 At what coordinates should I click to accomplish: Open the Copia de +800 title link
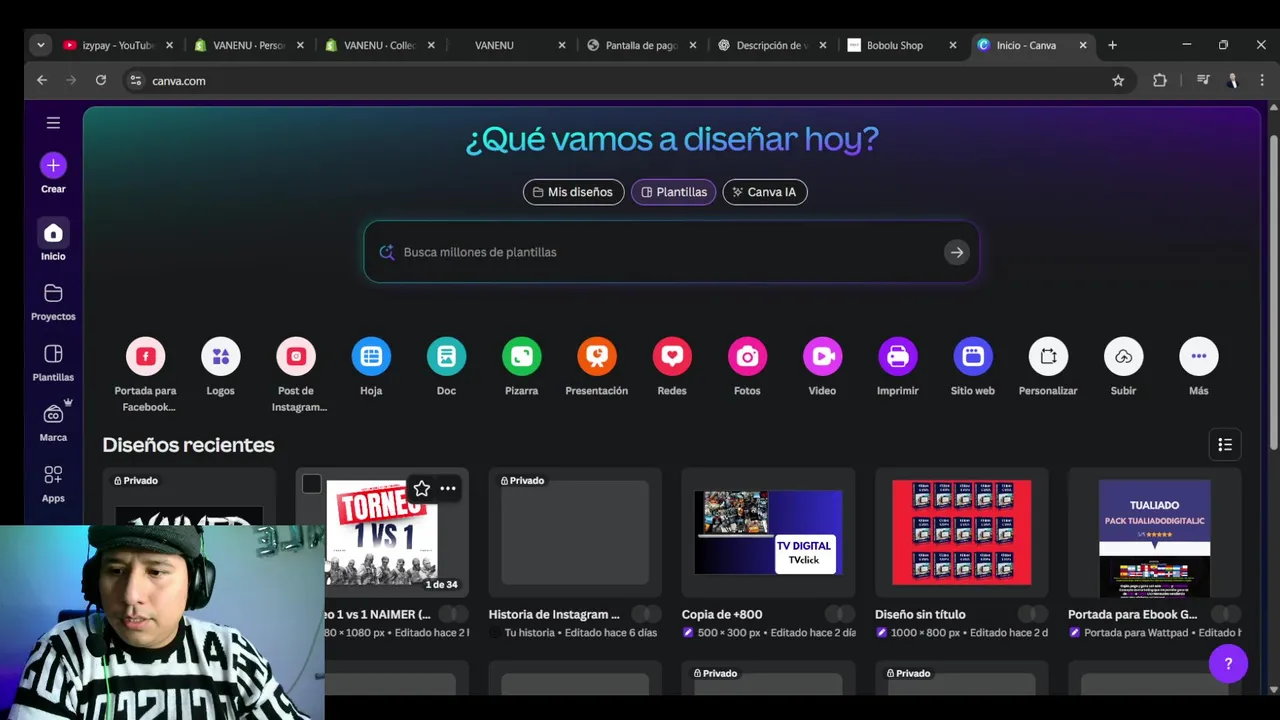pyautogui.click(x=722, y=614)
